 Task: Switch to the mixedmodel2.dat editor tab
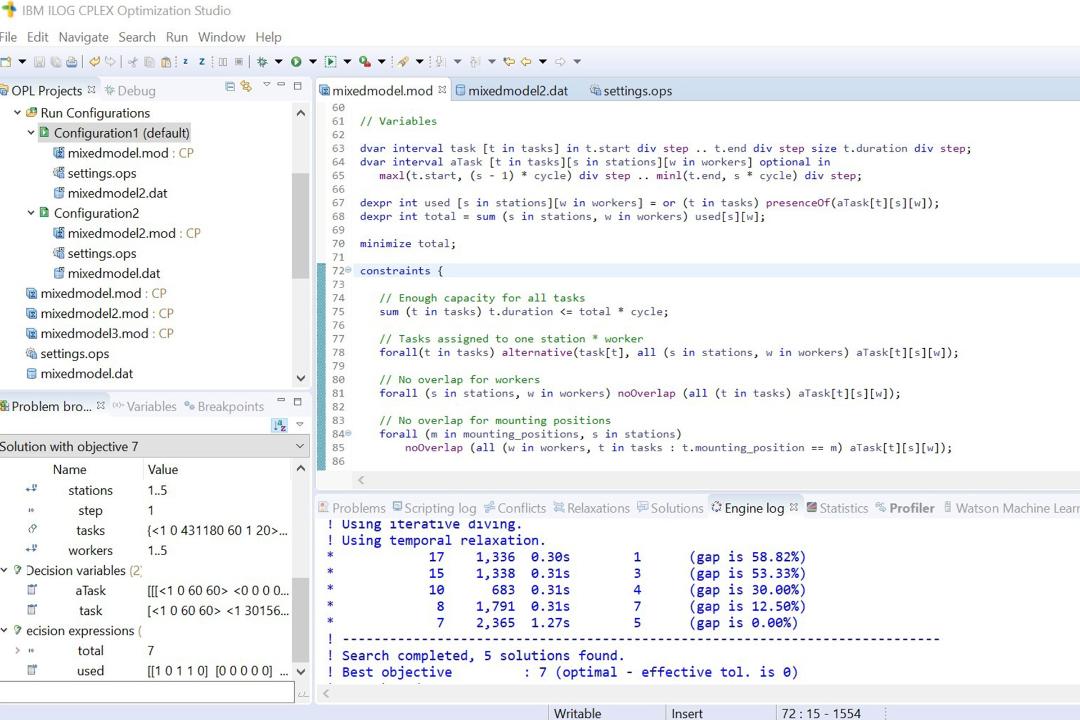(510, 91)
